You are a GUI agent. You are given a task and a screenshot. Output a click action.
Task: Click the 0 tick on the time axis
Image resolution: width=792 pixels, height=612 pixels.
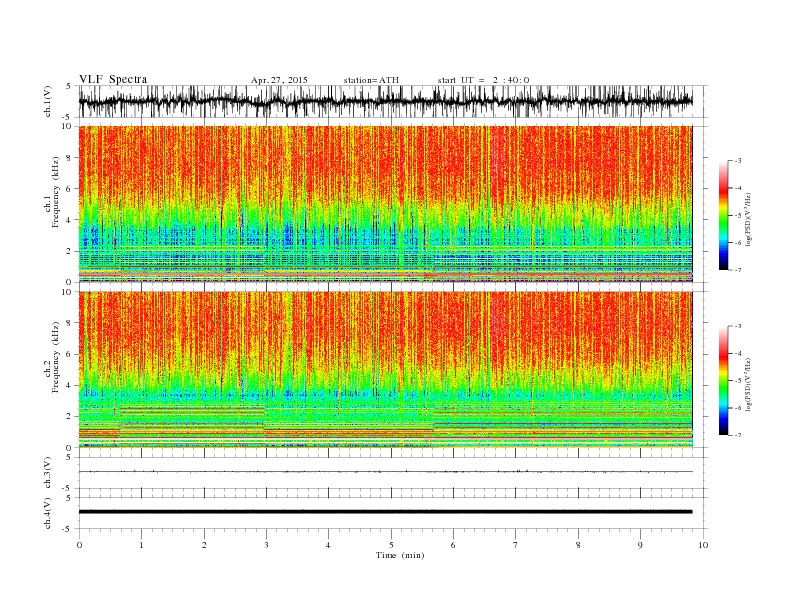point(79,545)
